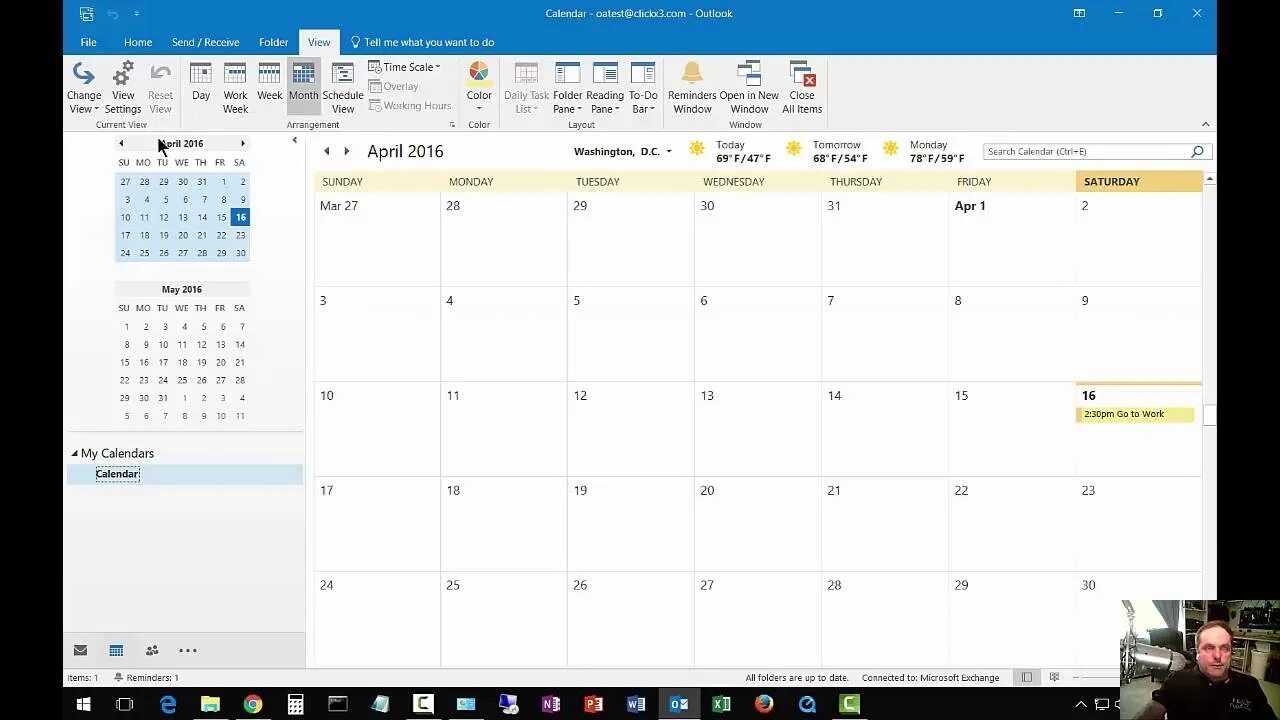Click Close All Items

pyautogui.click(x=802, y=88)
